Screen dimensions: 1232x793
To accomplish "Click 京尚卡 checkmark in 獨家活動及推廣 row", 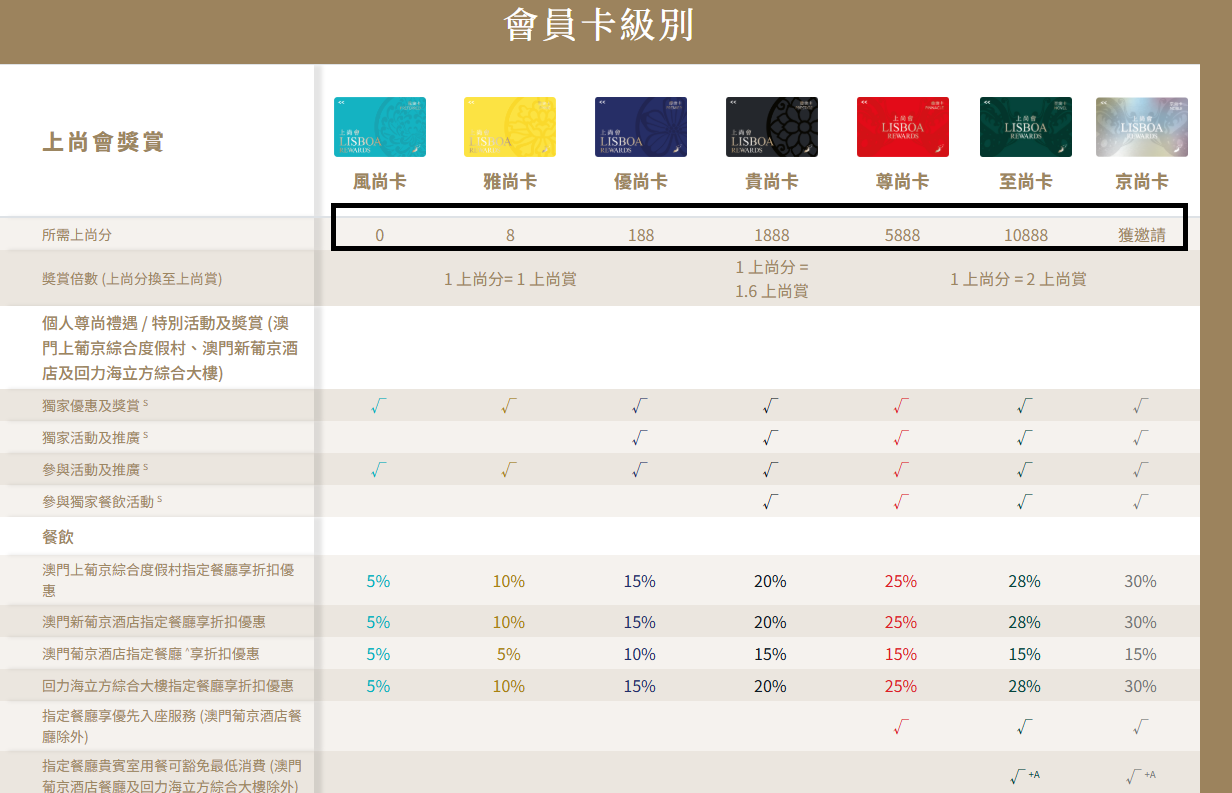I will pos(1141,438).
